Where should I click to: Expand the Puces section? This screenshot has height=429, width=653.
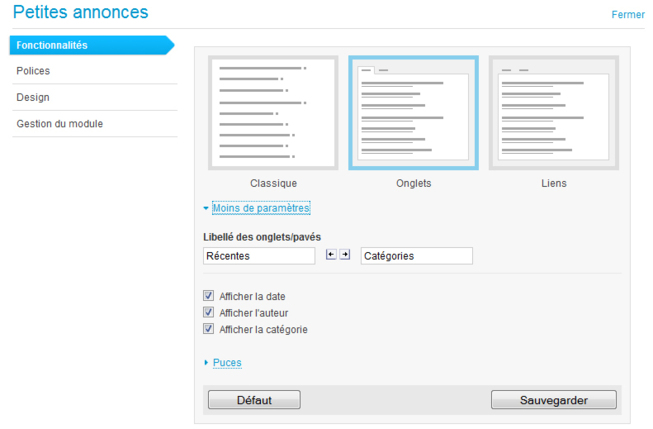(x=227, y=363)
